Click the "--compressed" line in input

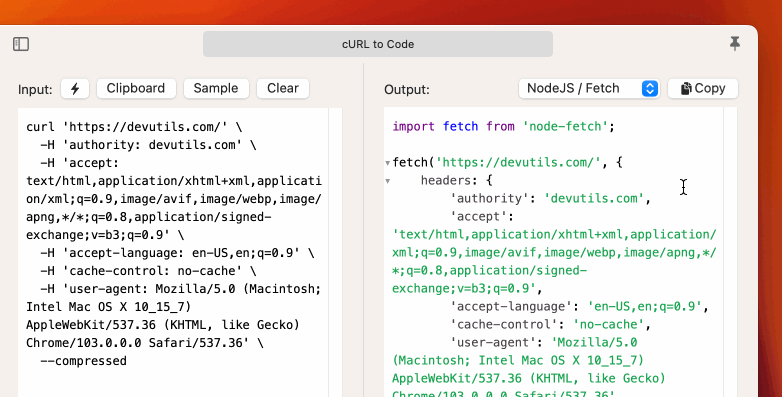[x=83, y=361]
